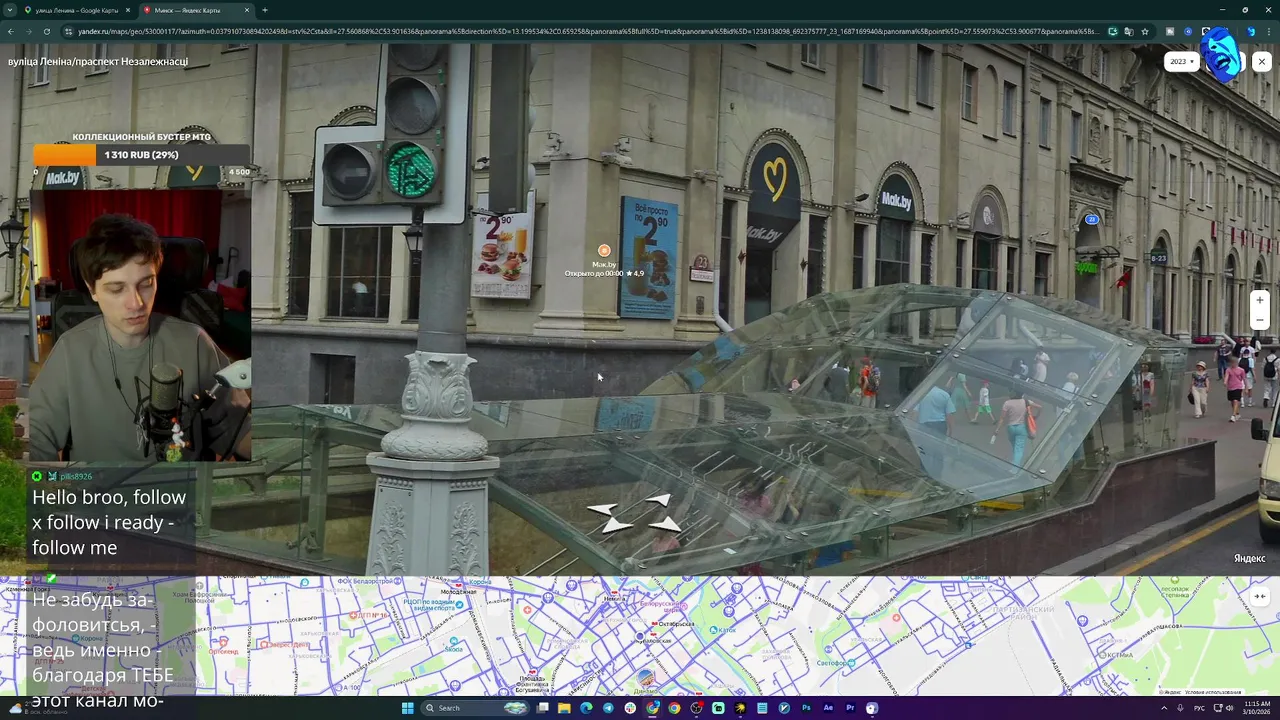Click the street name 'вуліца Леніна/праспект Незалежнасці'
Screen dimensions: 1280x720
(98, 62)
